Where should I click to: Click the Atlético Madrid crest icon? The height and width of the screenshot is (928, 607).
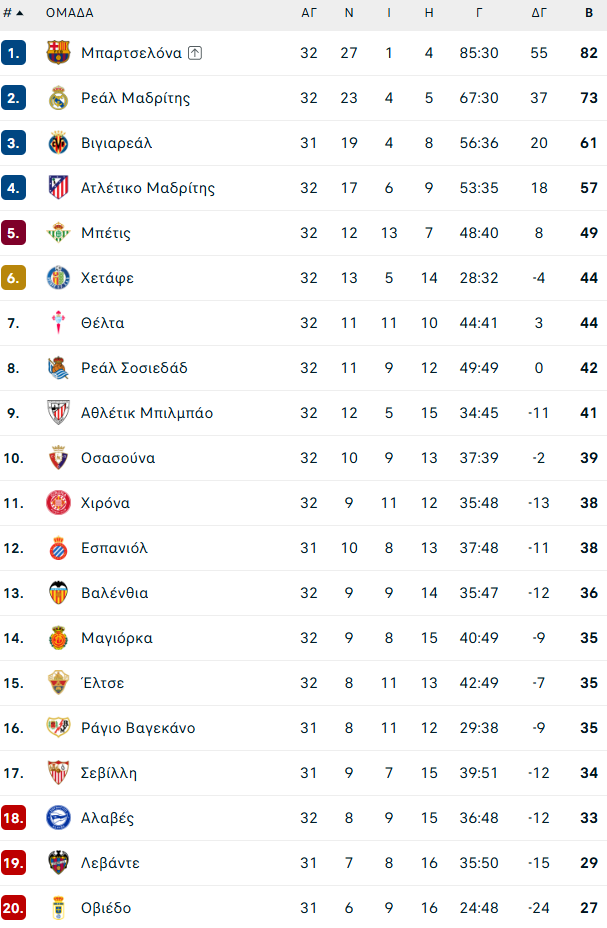tap(59, 188)
